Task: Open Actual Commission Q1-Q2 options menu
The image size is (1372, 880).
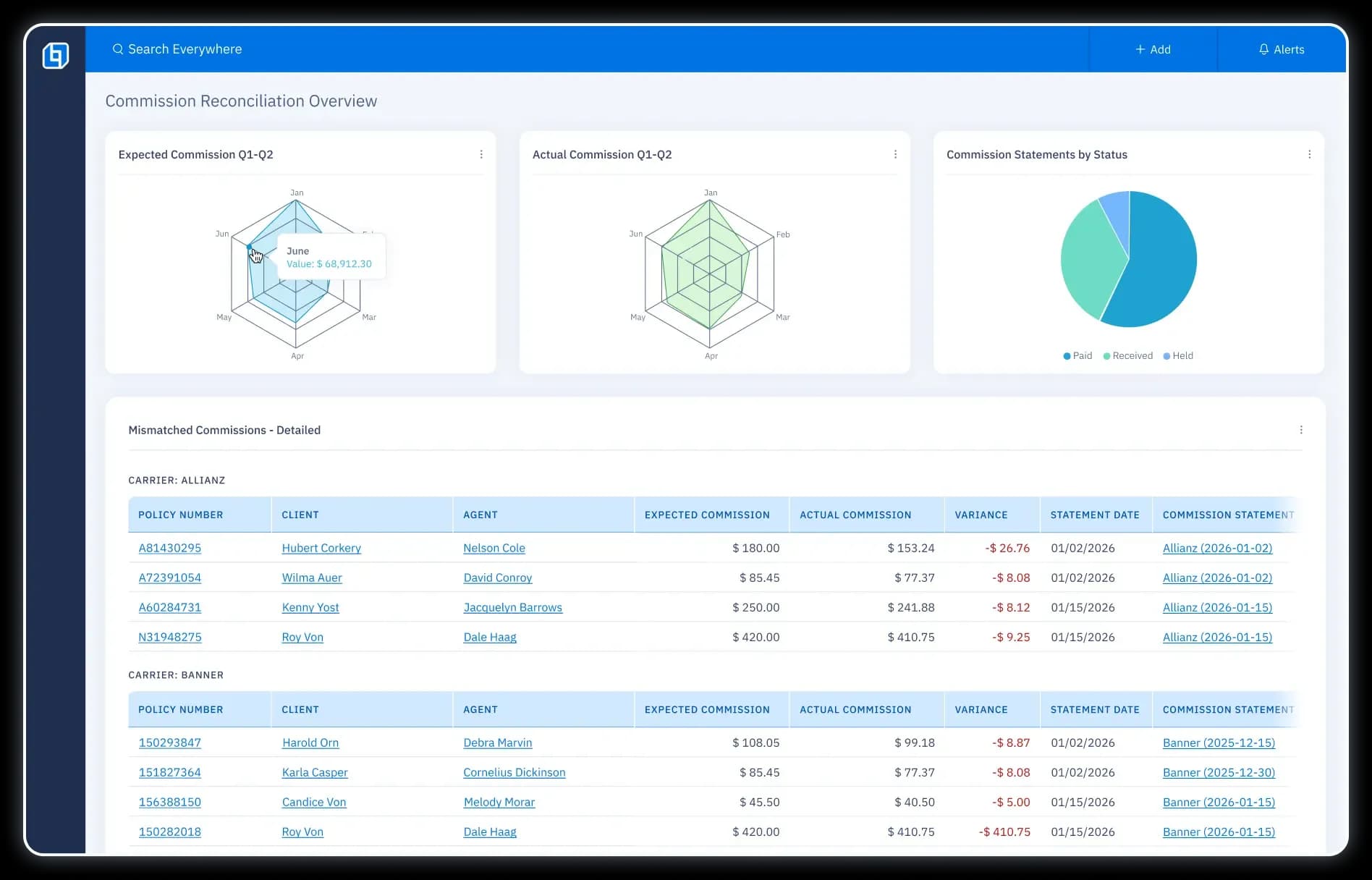Action: click(x=895, y=154)
